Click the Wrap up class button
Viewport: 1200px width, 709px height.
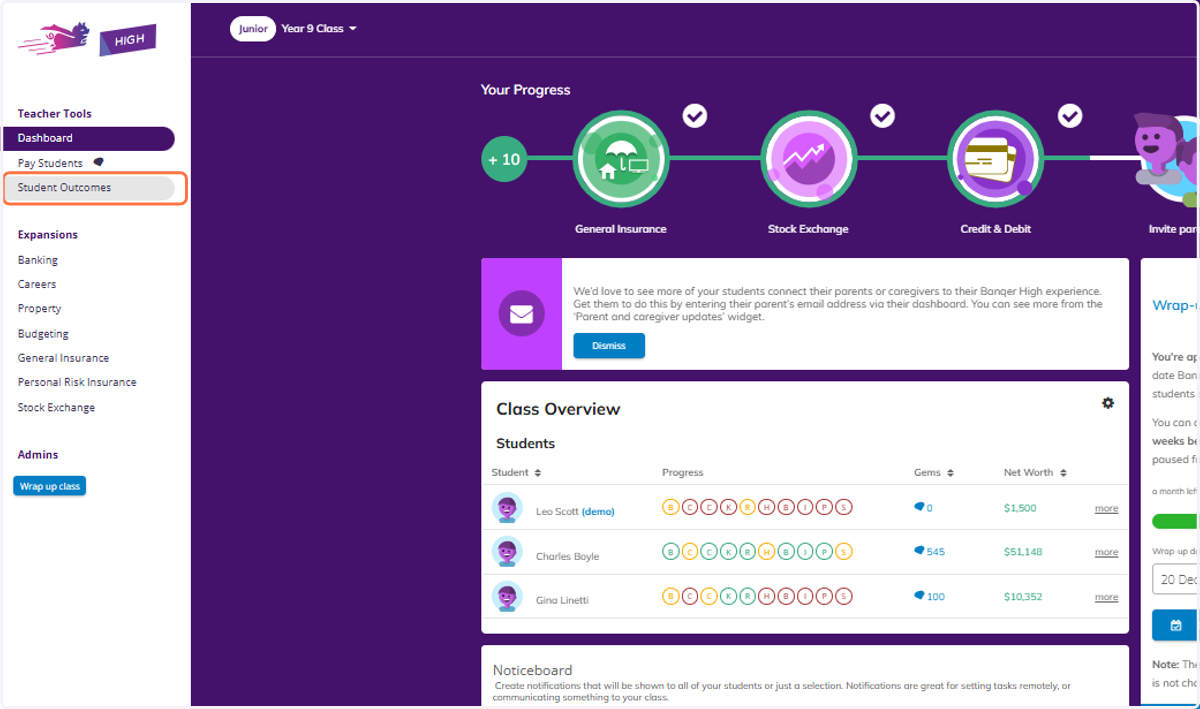[50, 486]
